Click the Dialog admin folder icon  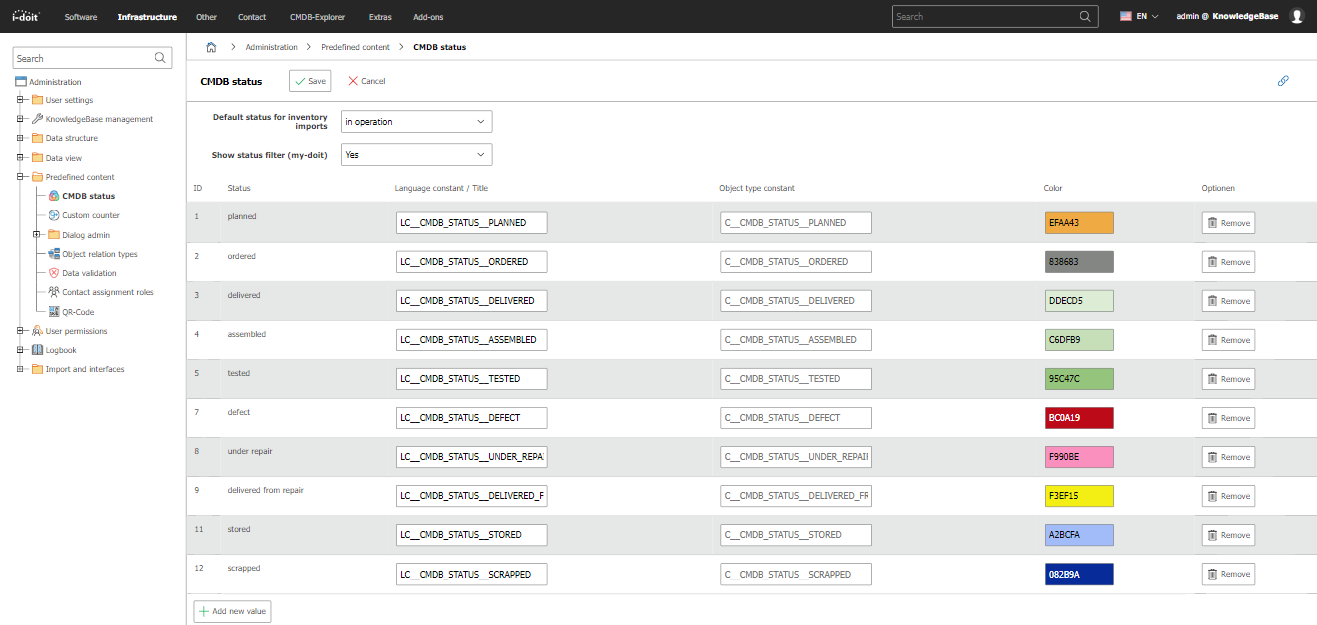pos(54,235)
